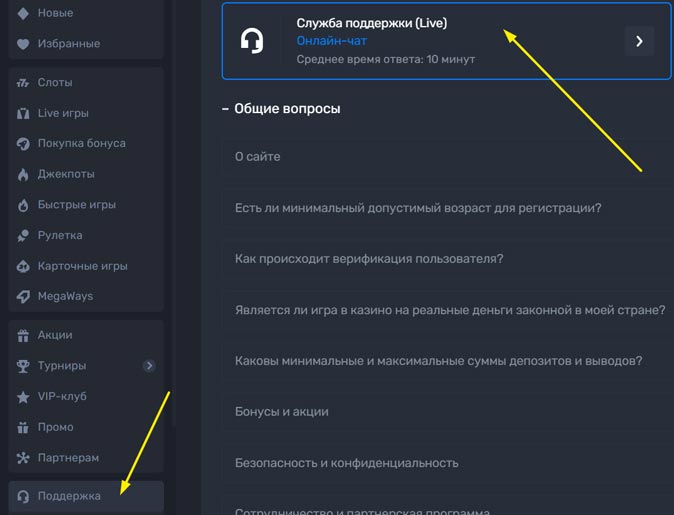Click the Партнерам icon
The width and height of the screenshot is (674, 515).
pyautogui.click(x=23, y=458)
